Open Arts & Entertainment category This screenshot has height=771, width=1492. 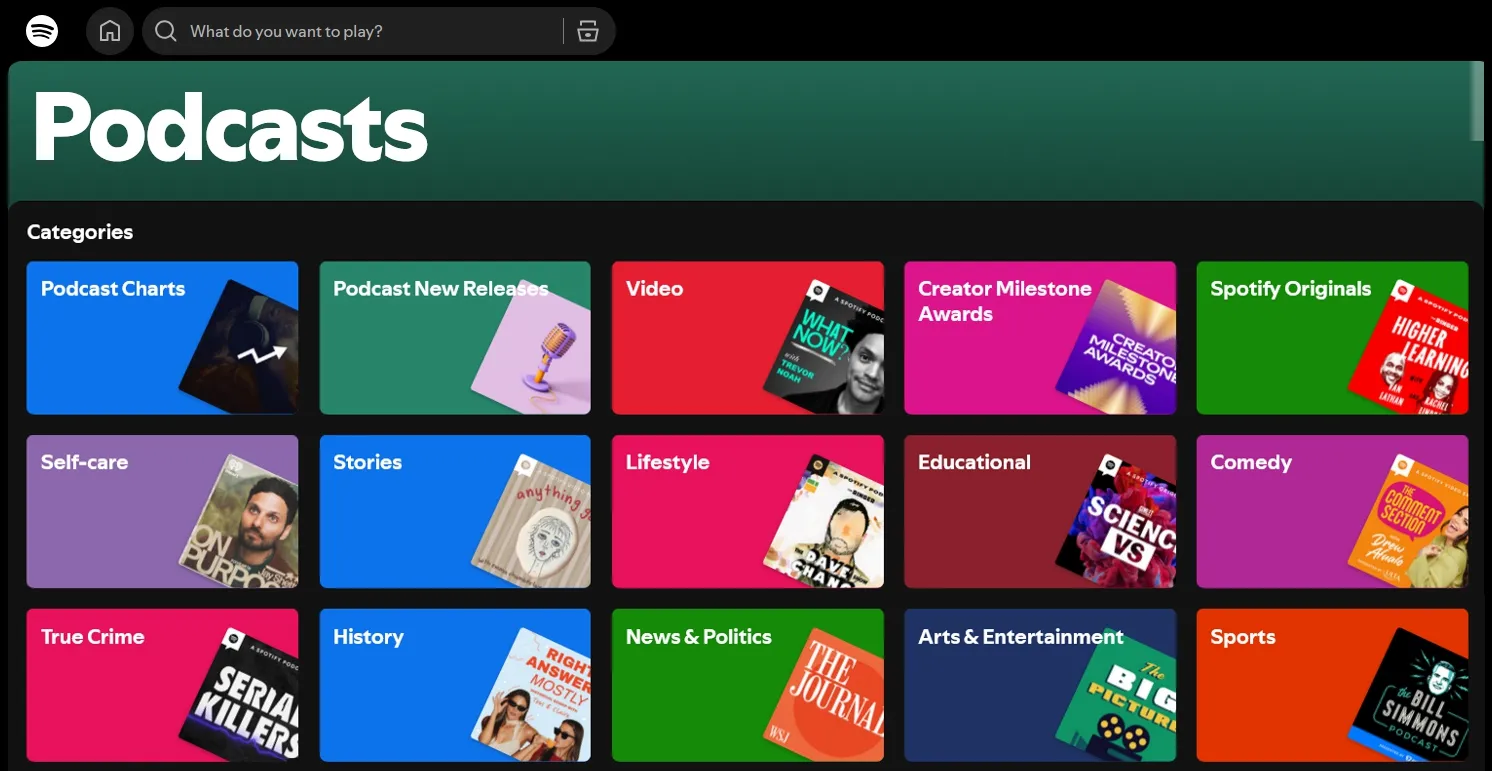[1040, 685]
